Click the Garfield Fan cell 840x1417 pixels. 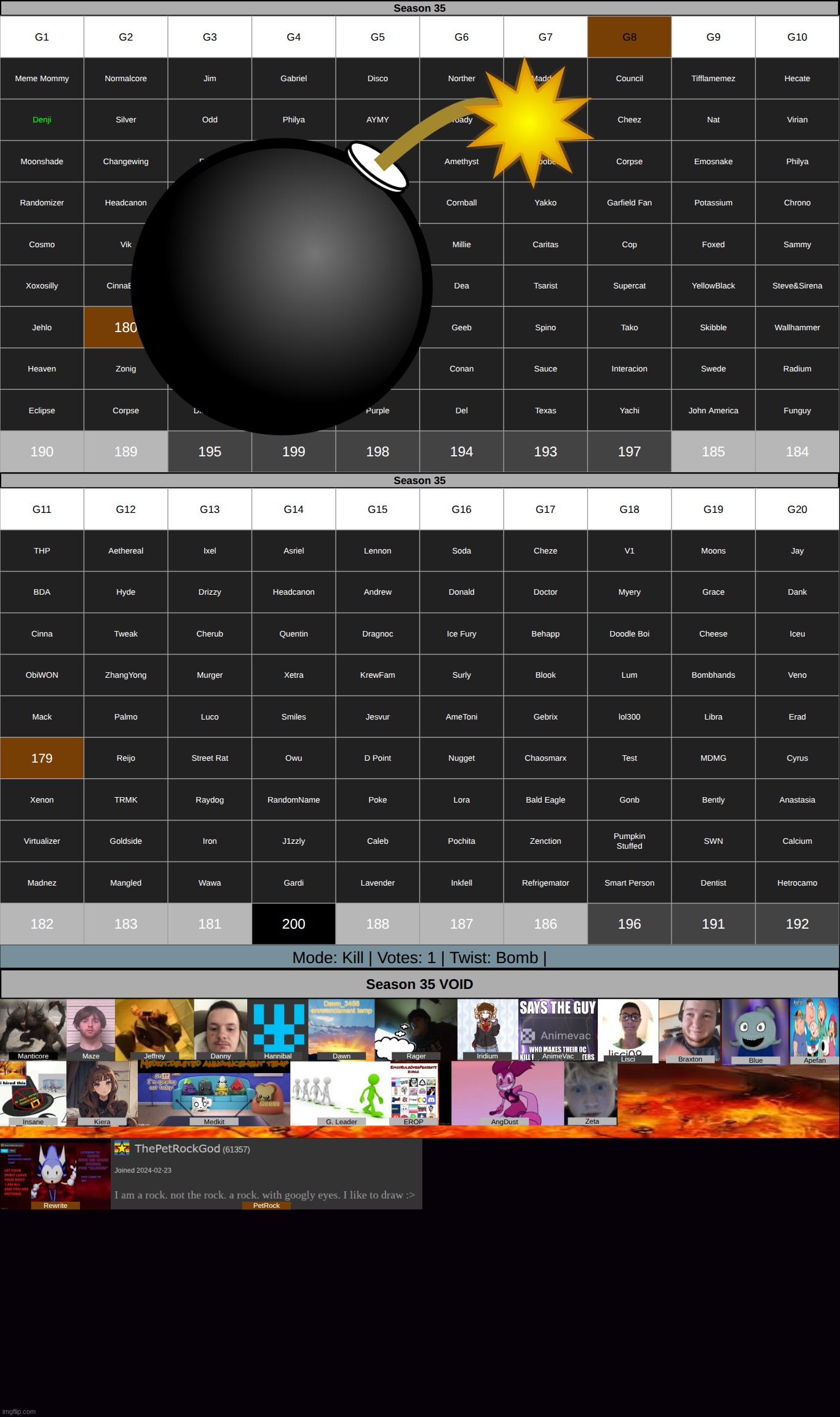click(x=629, y=203)
